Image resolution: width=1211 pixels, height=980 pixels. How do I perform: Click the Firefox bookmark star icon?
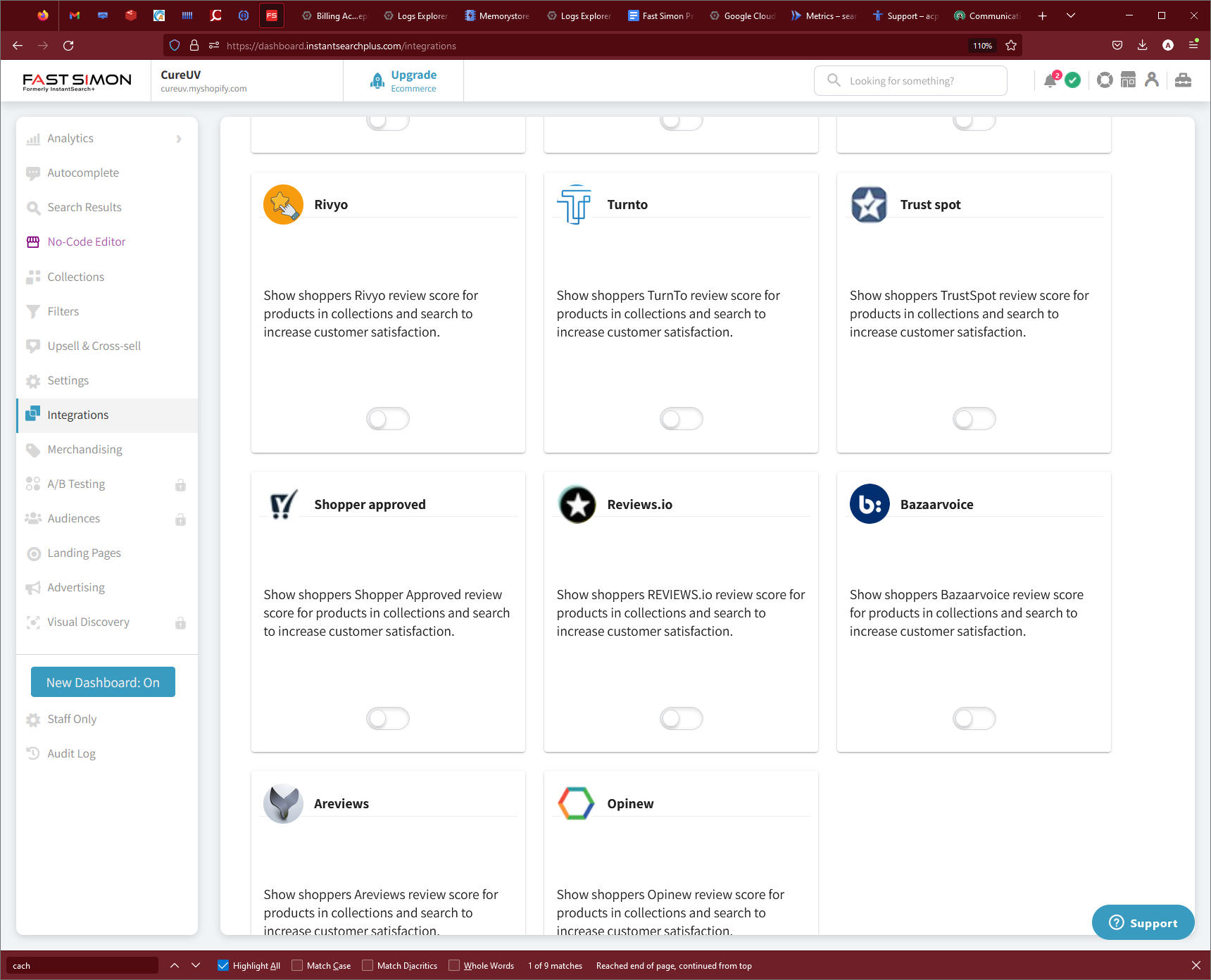(1011, 46)
